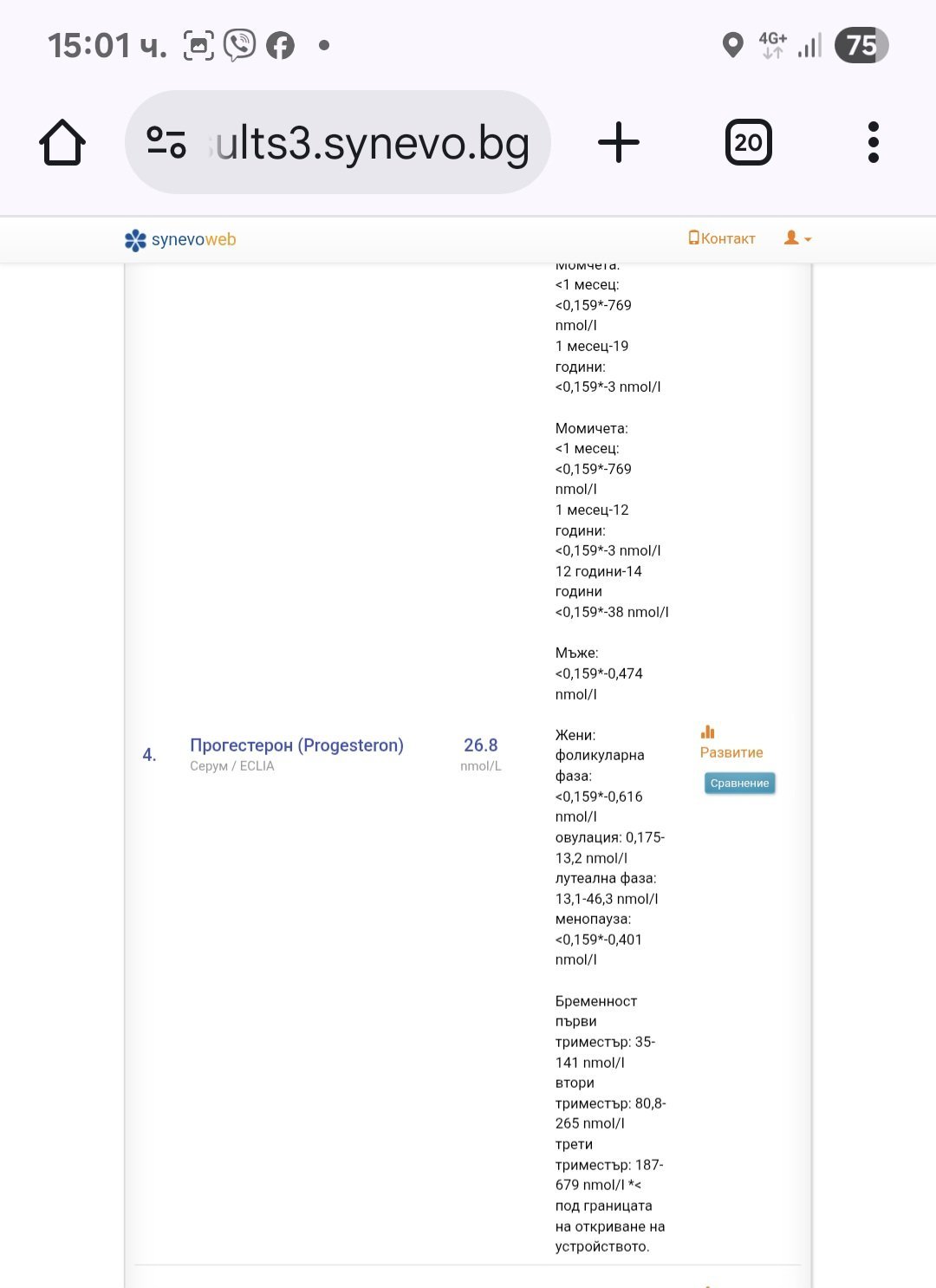Click the synevoweb flower logo
This screenshot has height=1288, width=936.
click(136, 240)
